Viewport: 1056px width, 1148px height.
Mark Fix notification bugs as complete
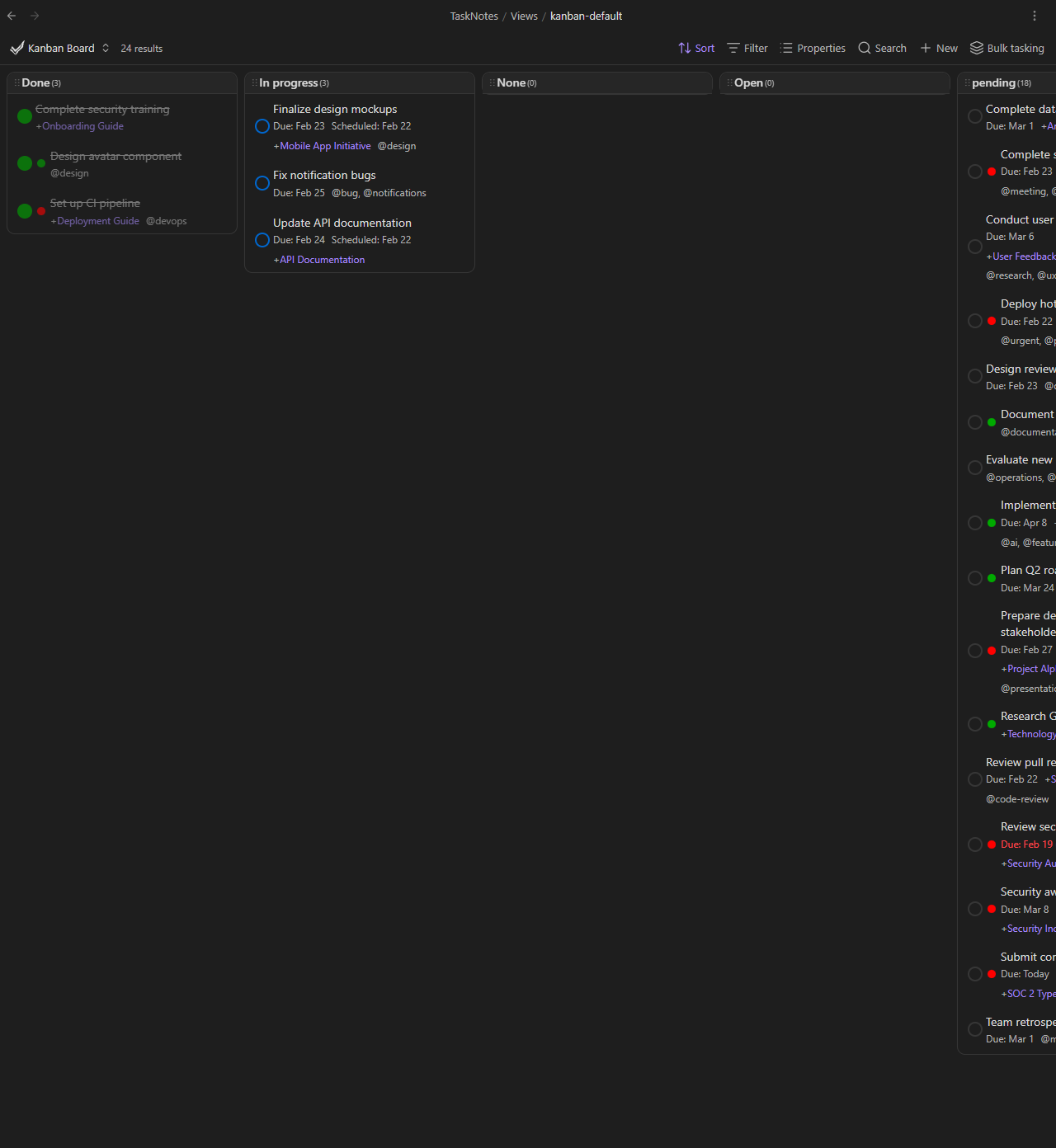tap(262, 182)
